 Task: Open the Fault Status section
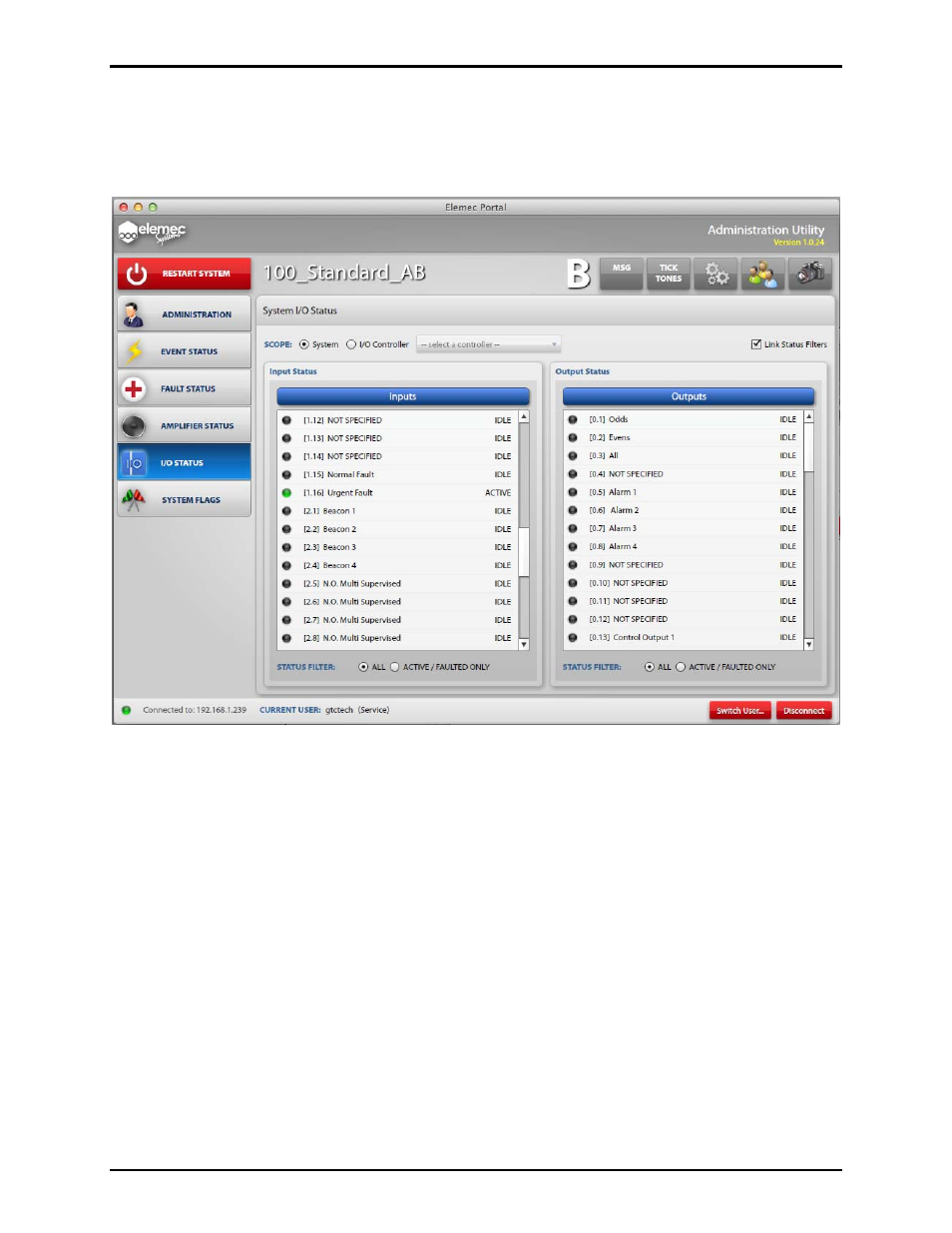click(x=185, y=389)
